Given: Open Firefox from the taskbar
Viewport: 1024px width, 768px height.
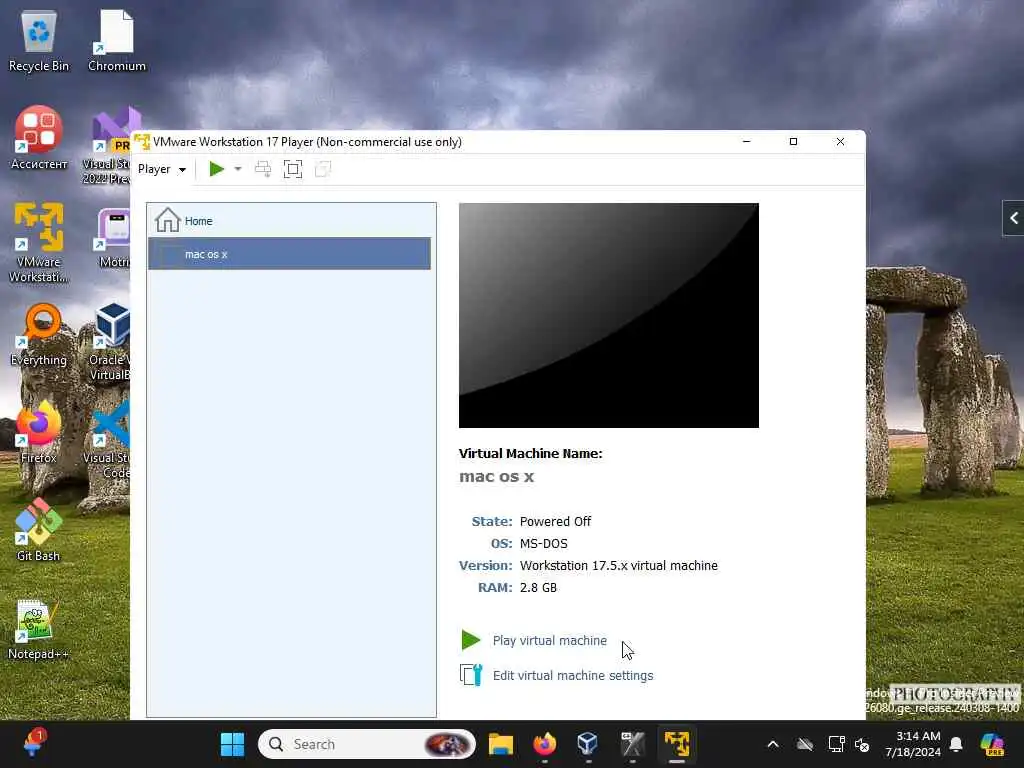Looking at the screenshot, I should point(545,744).
